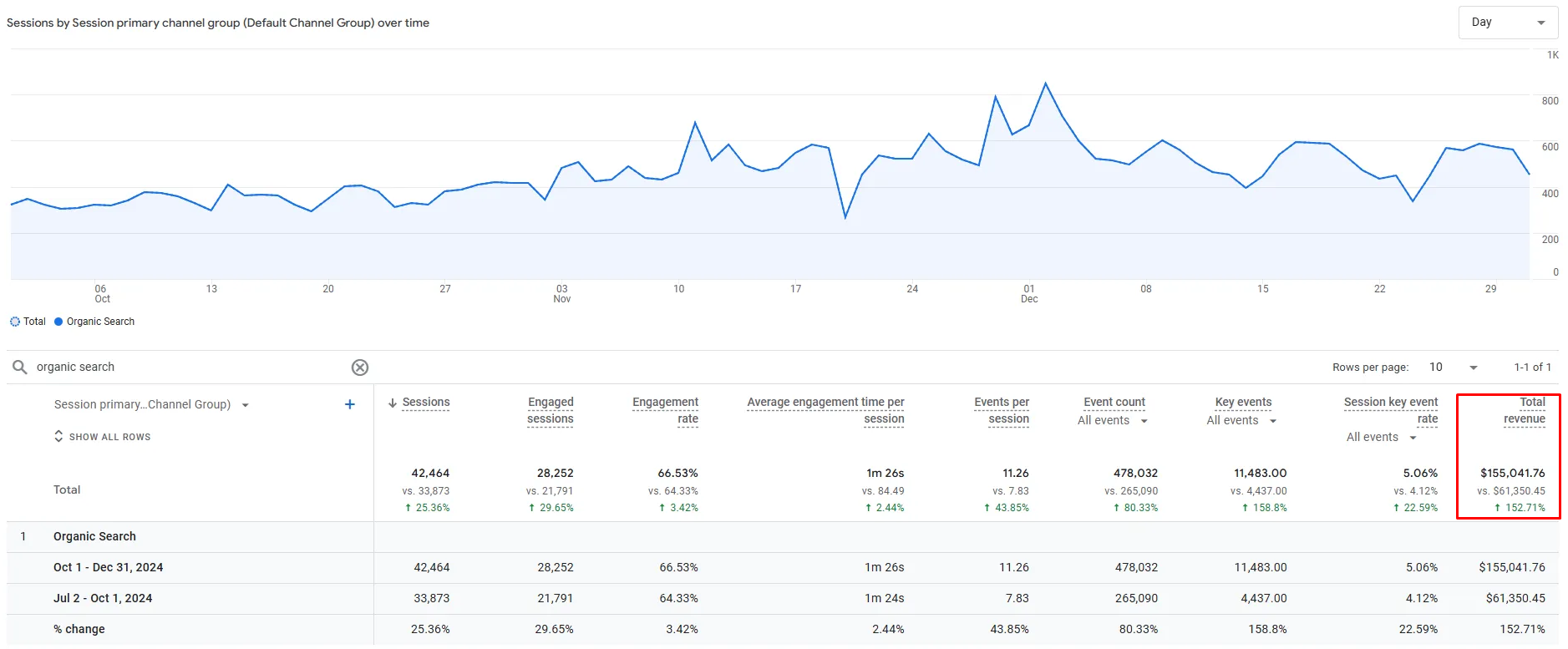Sort by Engagement rate column header
This screenshot has width=1568, height=649.
666,410
